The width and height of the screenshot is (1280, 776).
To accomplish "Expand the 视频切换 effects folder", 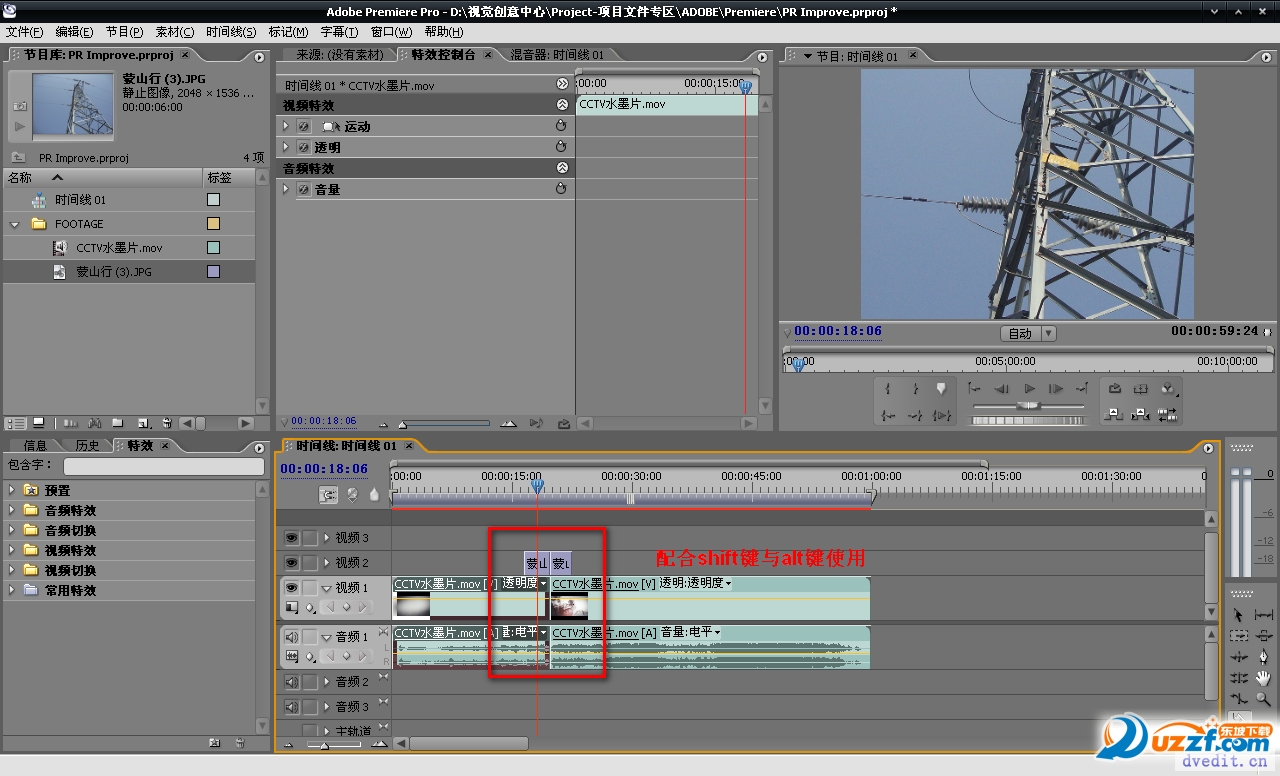I will (x=12, y=570).
